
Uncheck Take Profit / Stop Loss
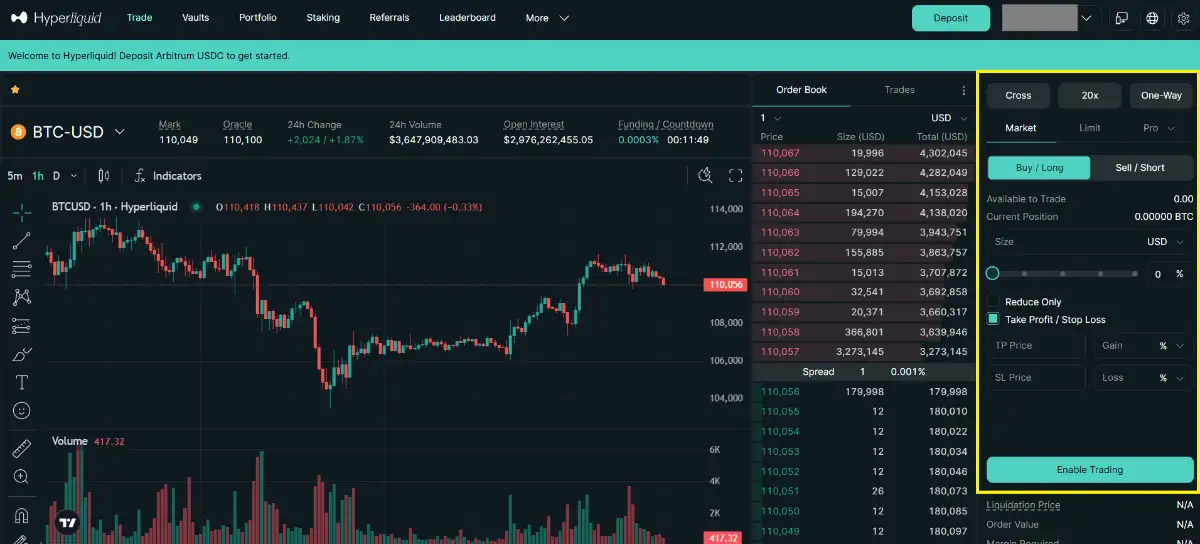[993, 319]
